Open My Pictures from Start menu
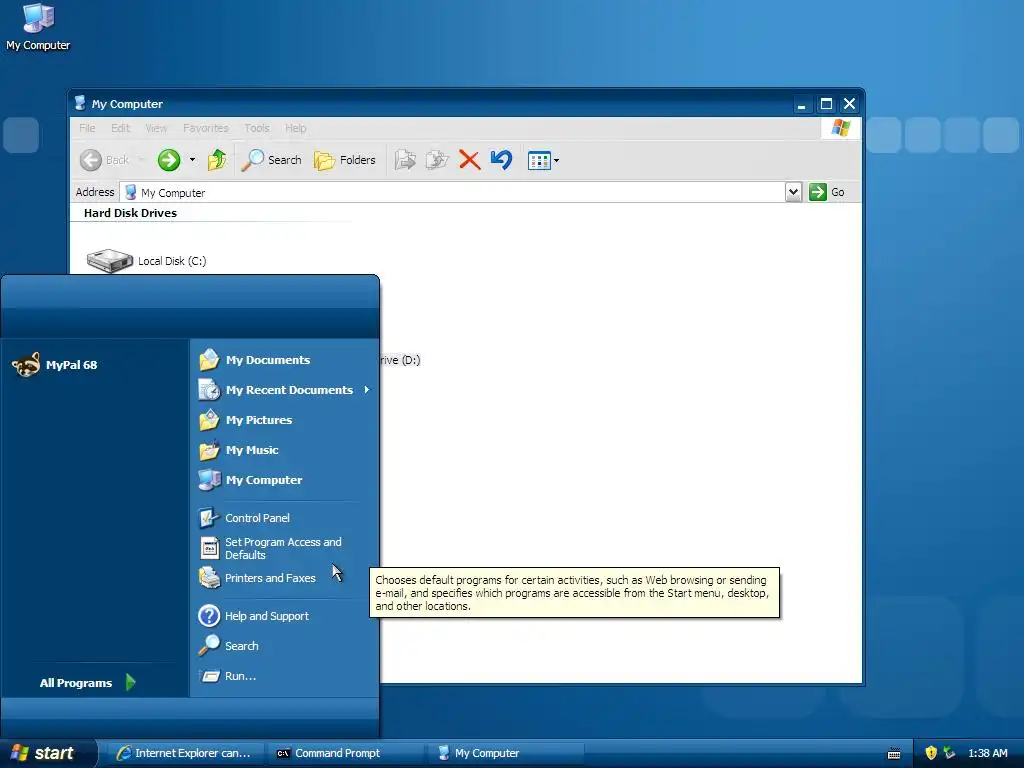This screenshot has height=768, width=1024. (259, 420)
